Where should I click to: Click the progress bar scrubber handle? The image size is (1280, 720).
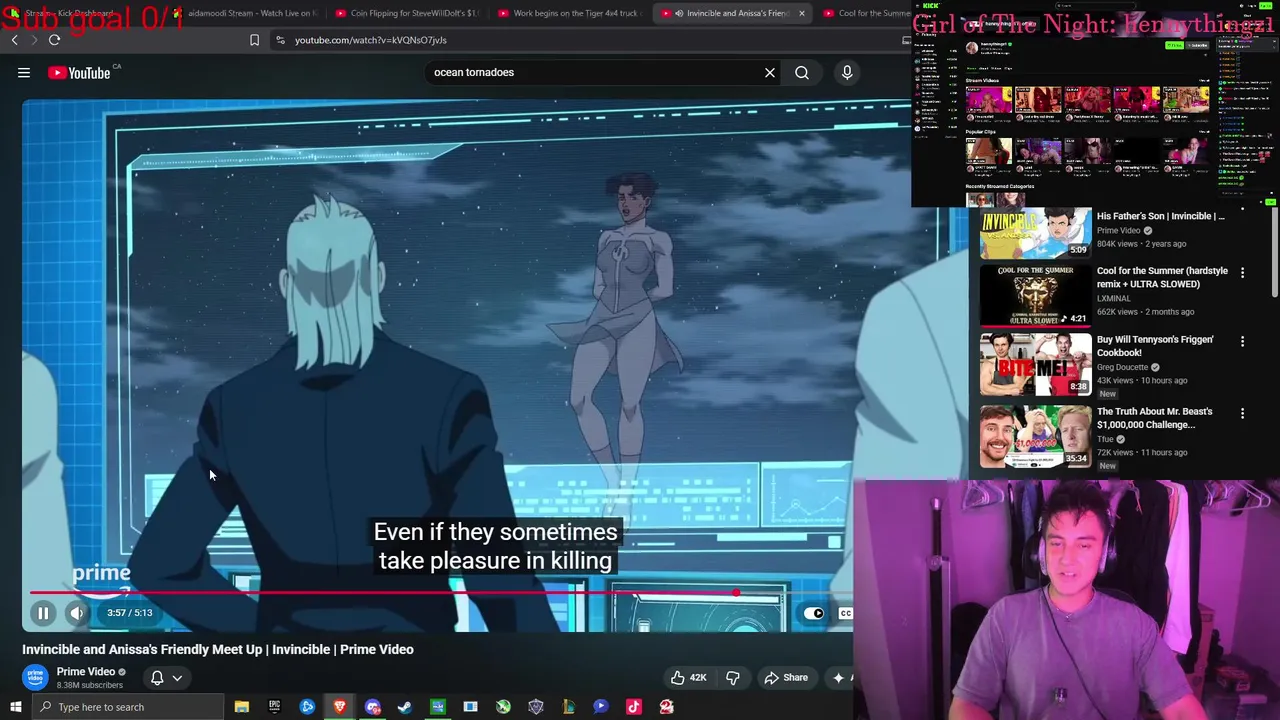(x=736, y=593)
